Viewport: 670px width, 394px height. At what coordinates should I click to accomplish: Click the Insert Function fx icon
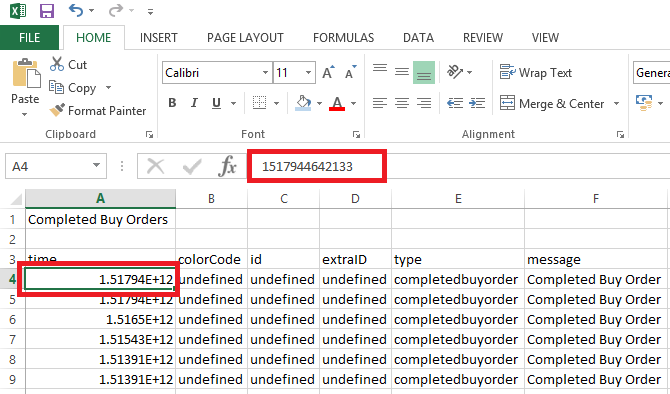coord(227,166)
